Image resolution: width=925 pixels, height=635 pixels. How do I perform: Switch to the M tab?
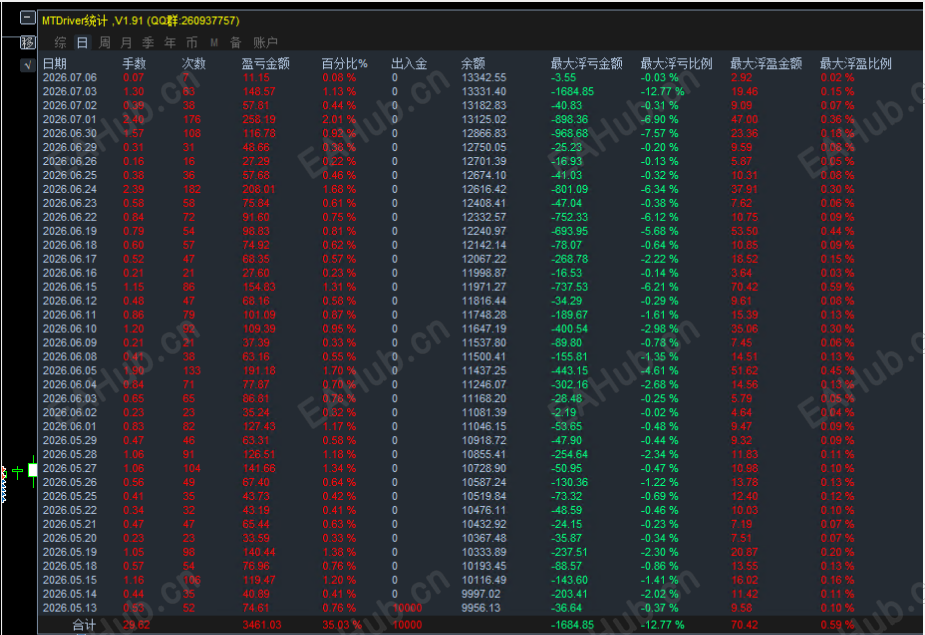click(x=214, y=42)
